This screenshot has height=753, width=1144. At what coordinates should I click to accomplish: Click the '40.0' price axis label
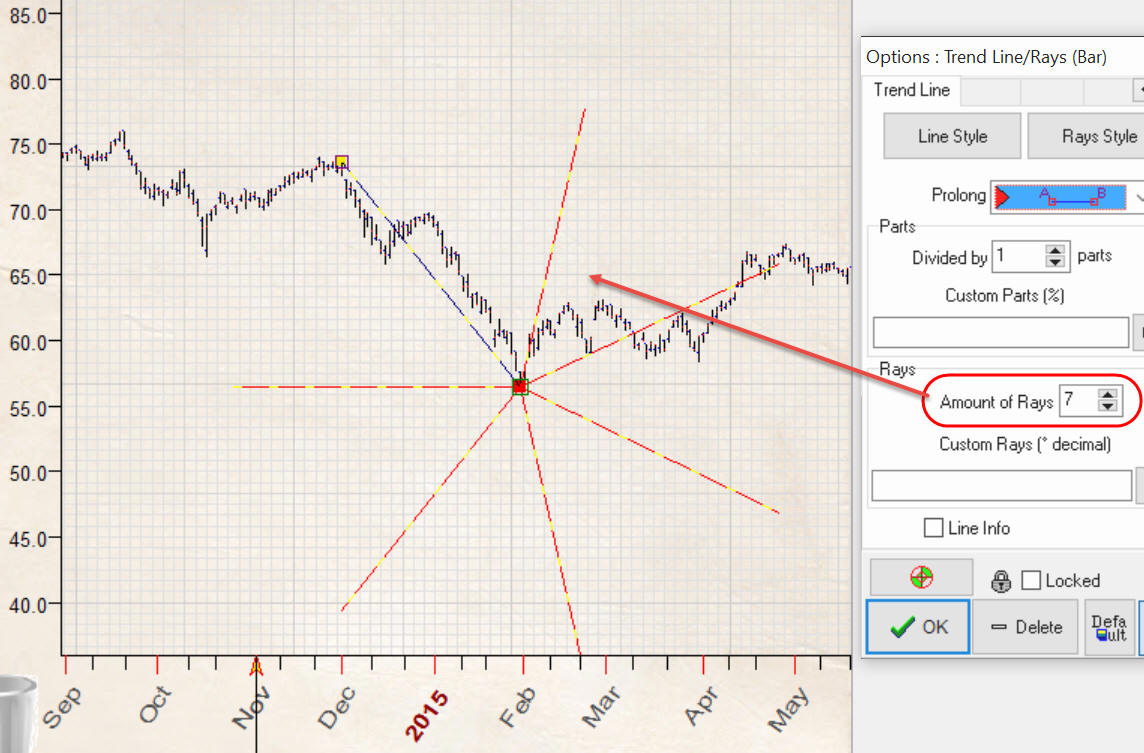28,604
